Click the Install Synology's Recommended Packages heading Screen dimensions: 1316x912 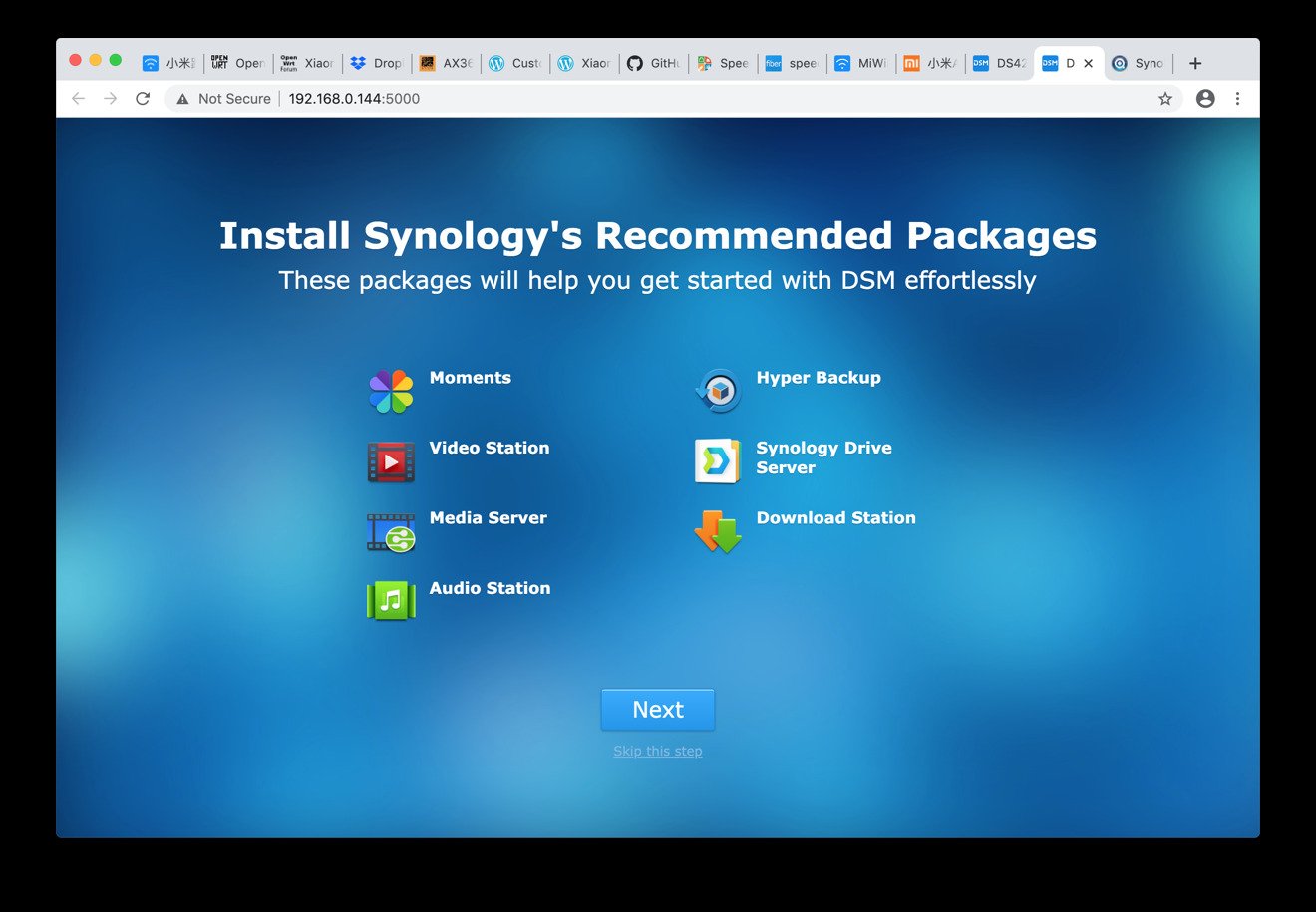click(x=658, y=236)
